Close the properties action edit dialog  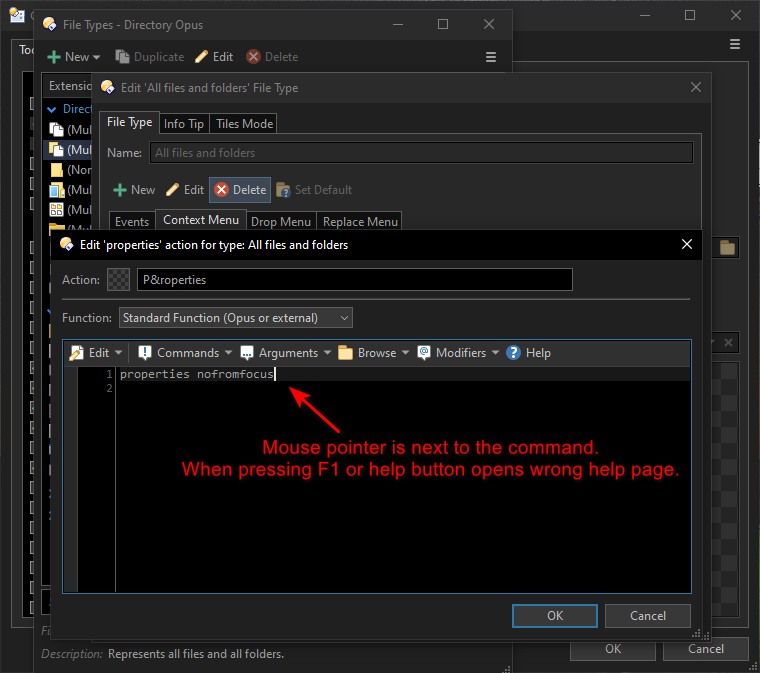point(687,244)
